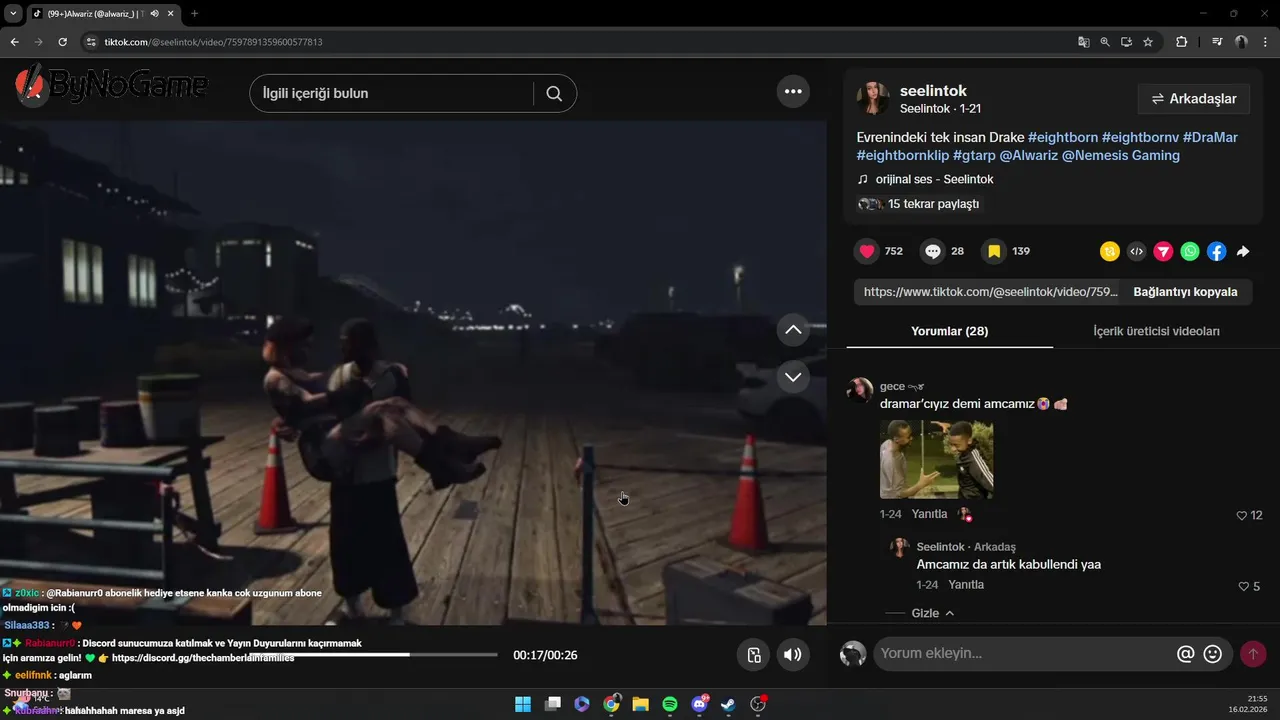Mute the video with the speaker icon

tap(792, 655)
